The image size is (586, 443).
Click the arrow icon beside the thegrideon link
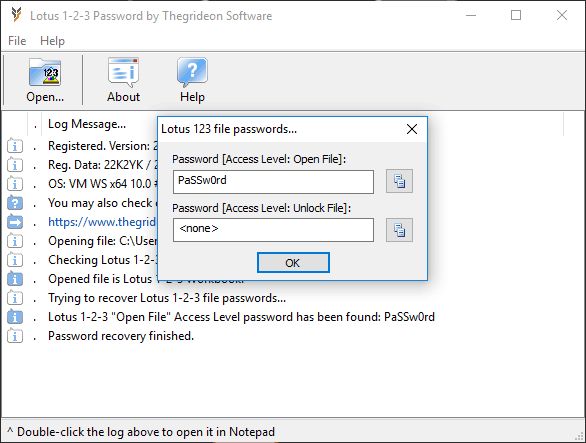coord(15,222)
